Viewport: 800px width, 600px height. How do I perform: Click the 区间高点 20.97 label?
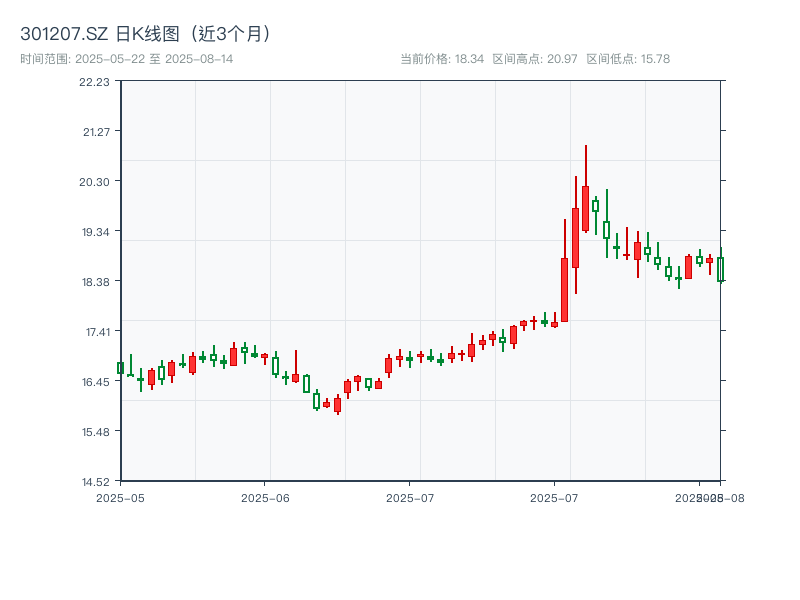535,58
